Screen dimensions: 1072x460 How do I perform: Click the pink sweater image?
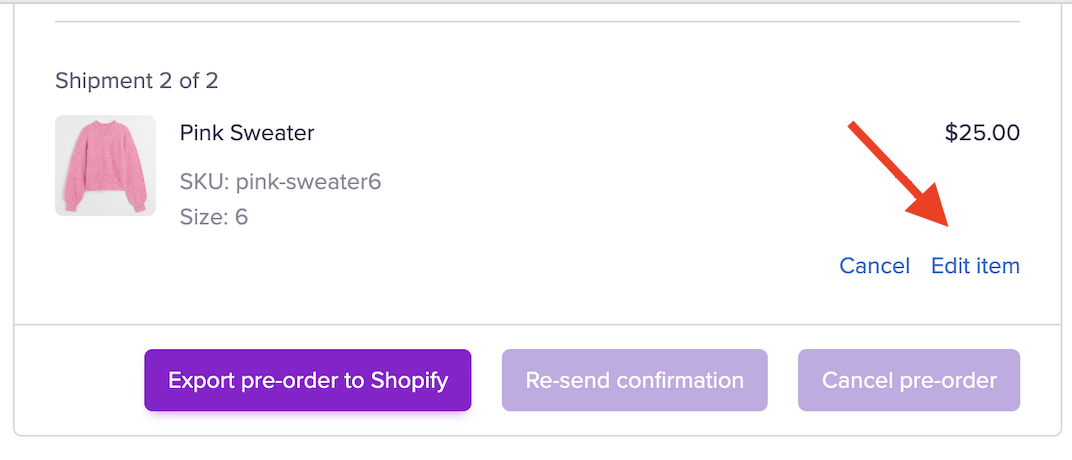[x=105, y=165]
